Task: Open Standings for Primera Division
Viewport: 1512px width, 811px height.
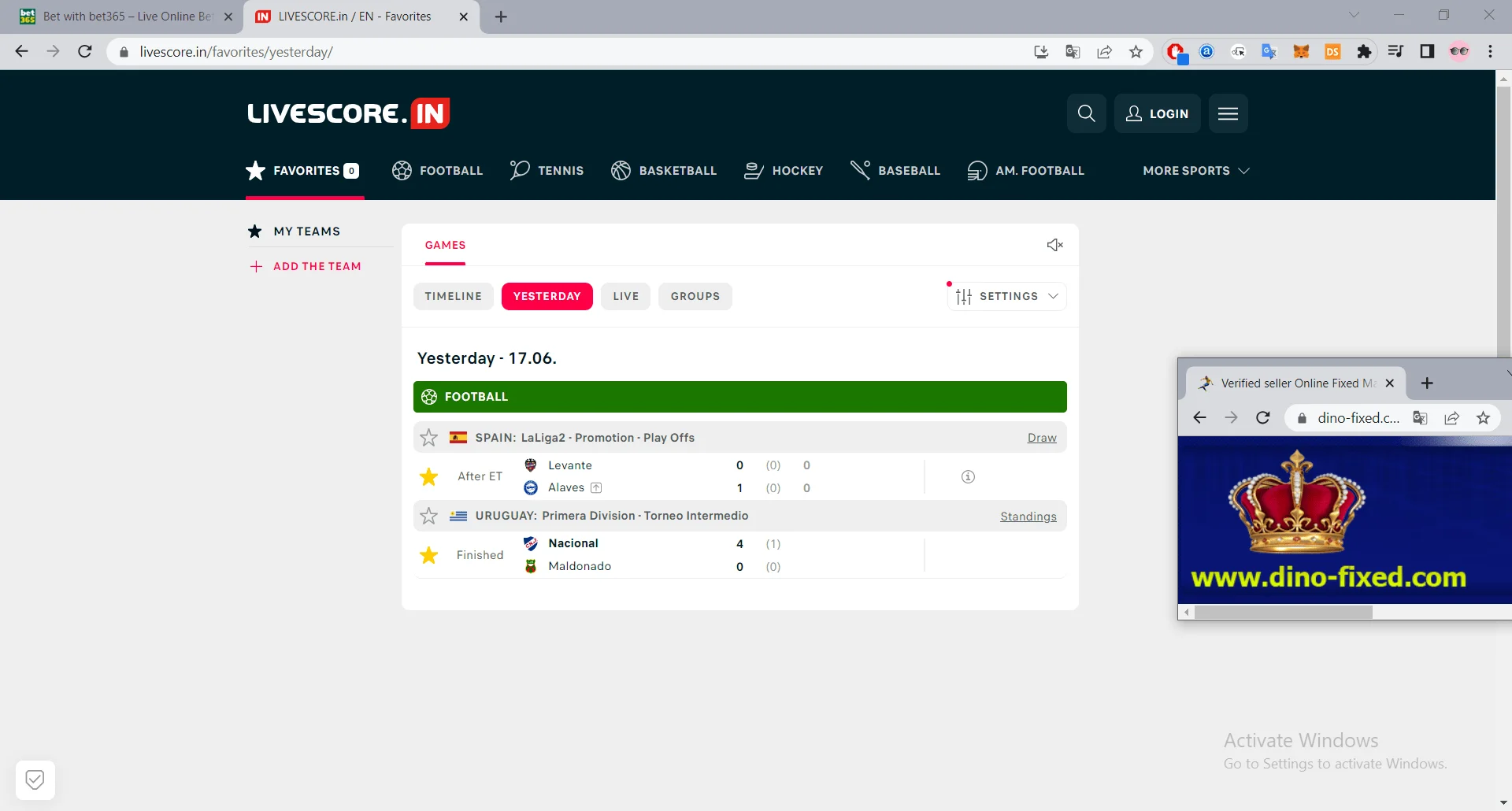Action: (x=1028, y=516)
